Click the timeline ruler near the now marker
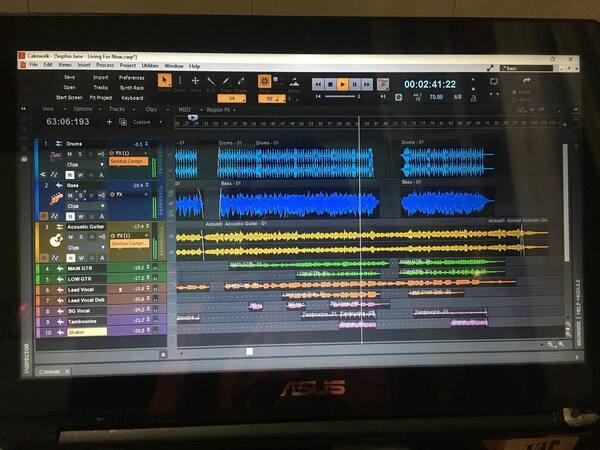This screenshot has width=600, height=450. [x=359, y=124]
